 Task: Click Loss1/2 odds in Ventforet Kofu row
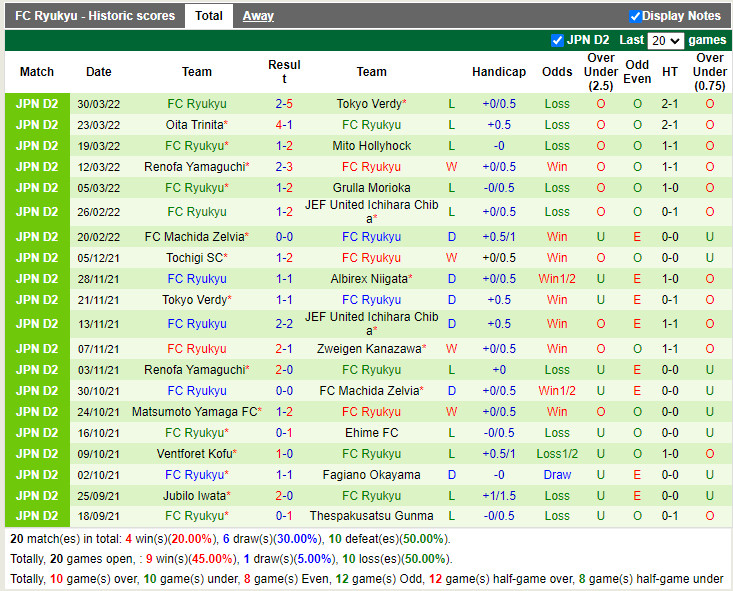coord(557,454)
